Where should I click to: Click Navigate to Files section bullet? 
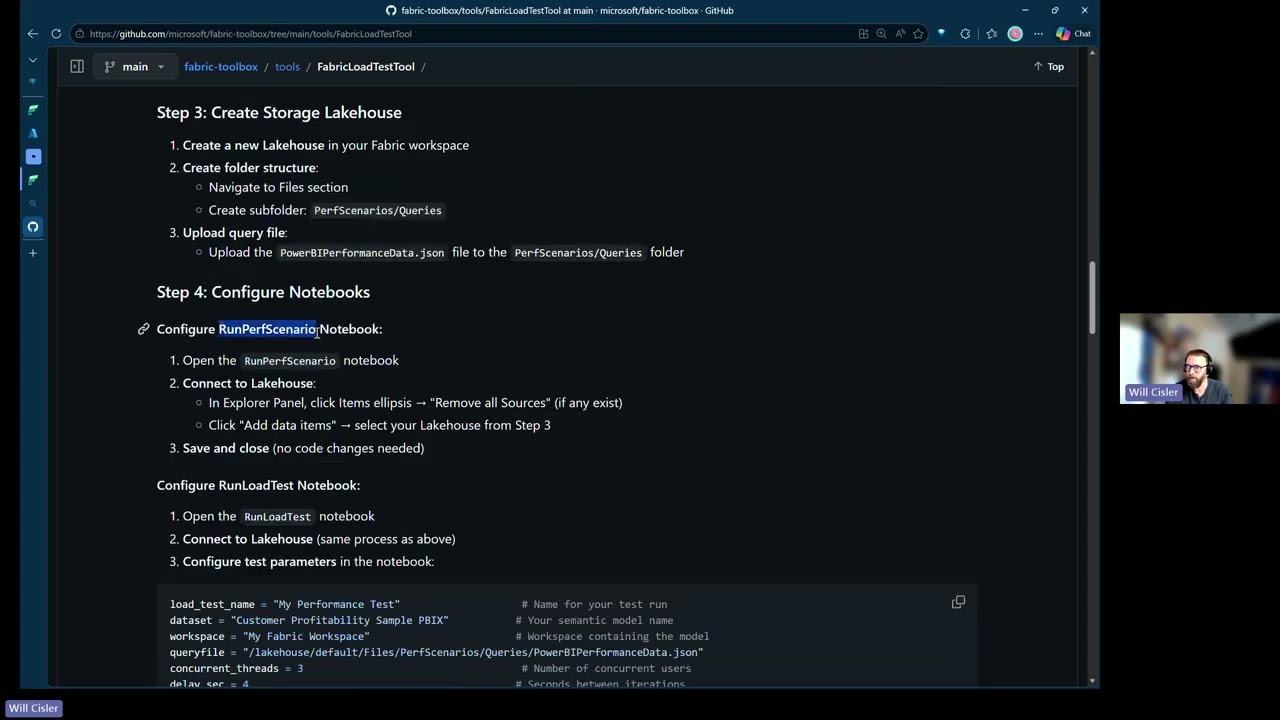click(278, 187)
